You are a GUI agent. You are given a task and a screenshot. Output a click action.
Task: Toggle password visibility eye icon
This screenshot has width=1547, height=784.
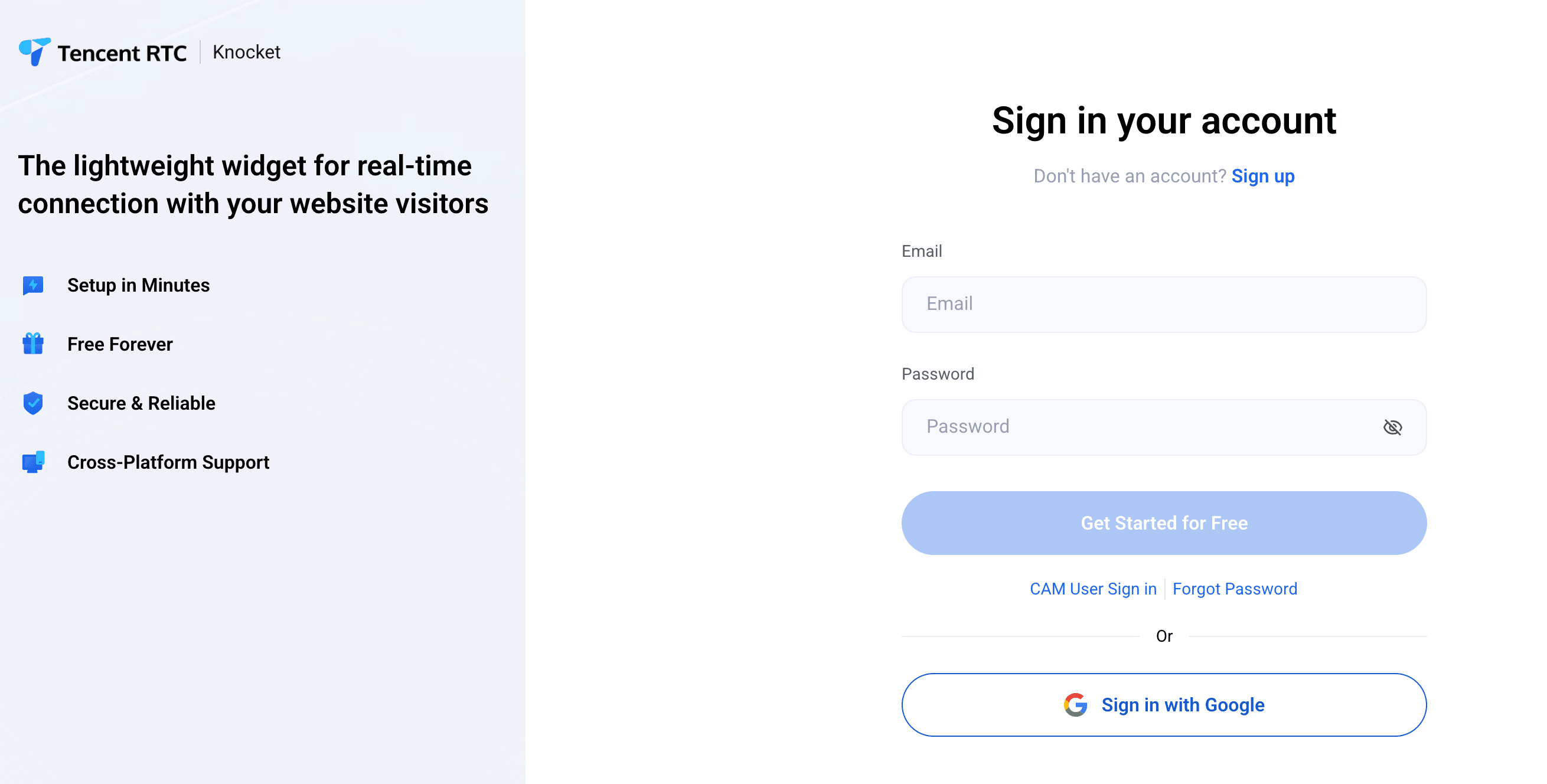(x=1392, y=427)
